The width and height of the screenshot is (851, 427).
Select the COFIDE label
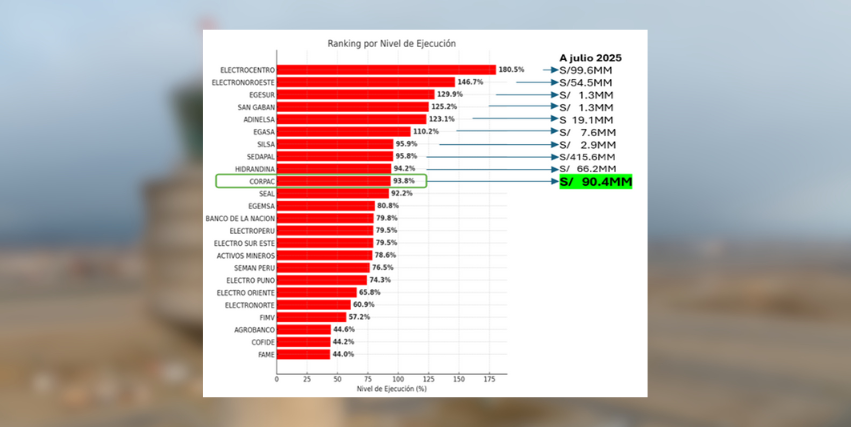(x=263, y=342)
